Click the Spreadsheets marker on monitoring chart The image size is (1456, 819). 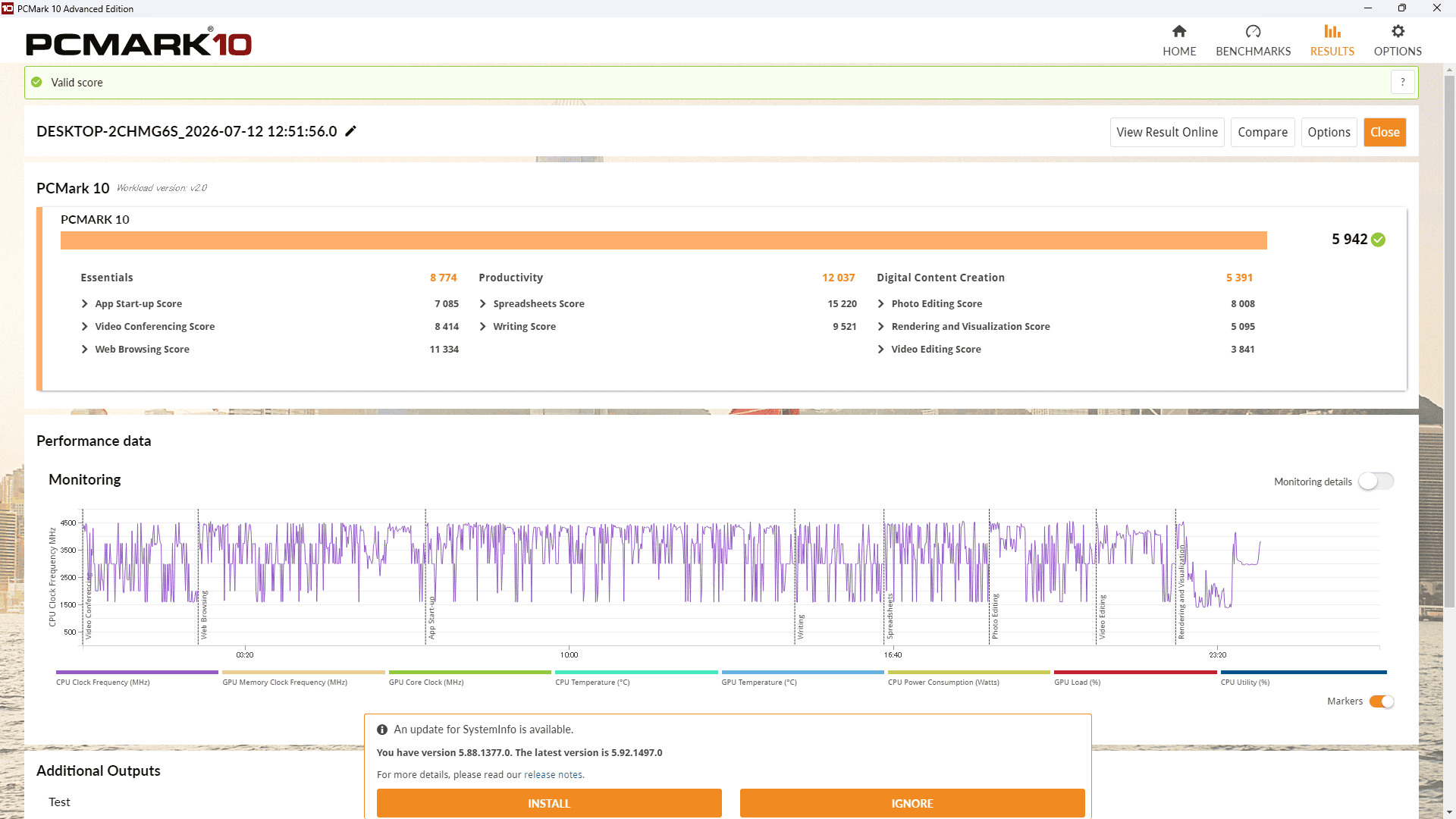pos(890,616)
